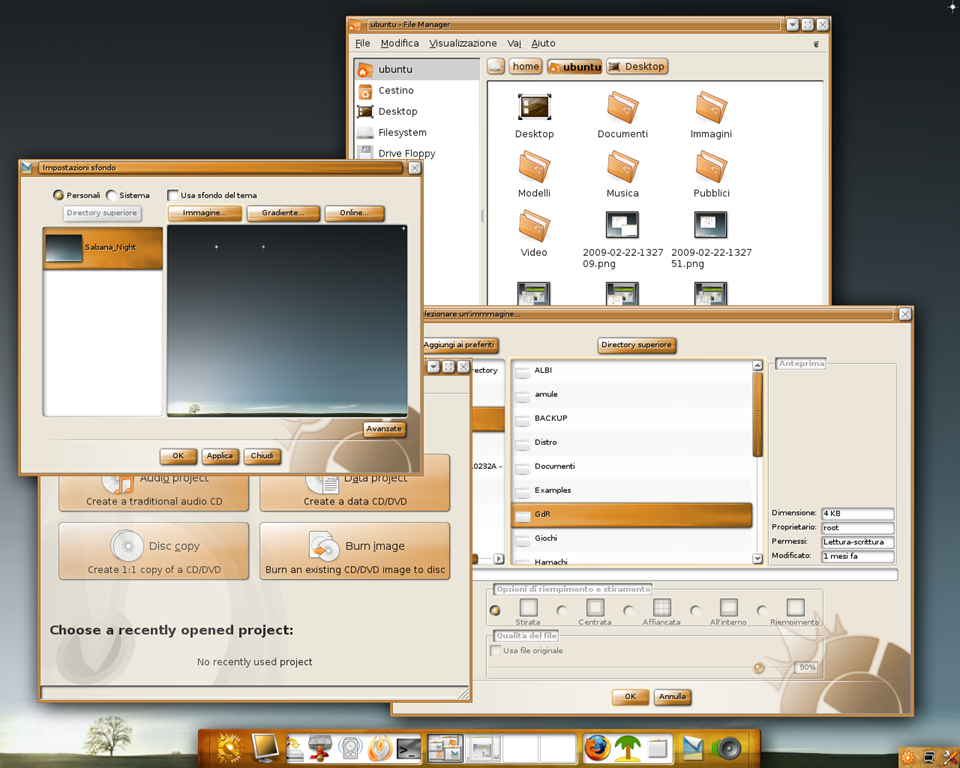Screen dimensions: 960x768
Task: Click the Avanzate button
Action: pos(384,429)
